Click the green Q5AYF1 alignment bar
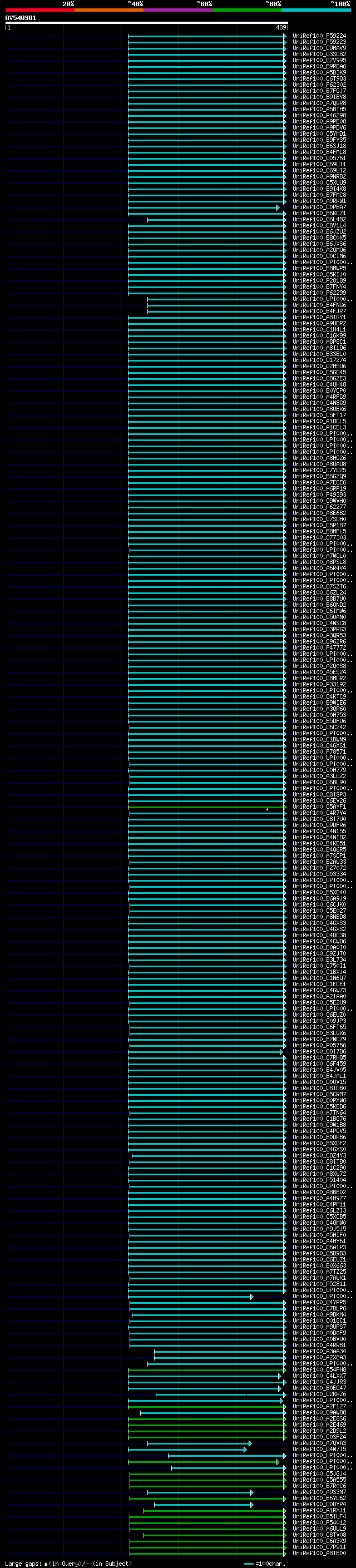356x1568 pixels. click(x=207, y=807)
